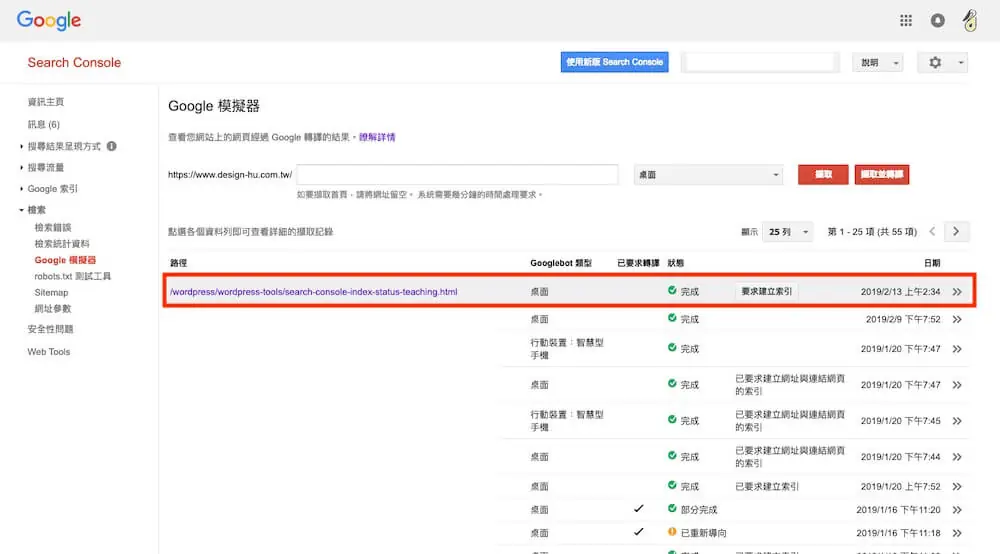
Task: Go to next page of results arrow
Action: coord(956,231)
